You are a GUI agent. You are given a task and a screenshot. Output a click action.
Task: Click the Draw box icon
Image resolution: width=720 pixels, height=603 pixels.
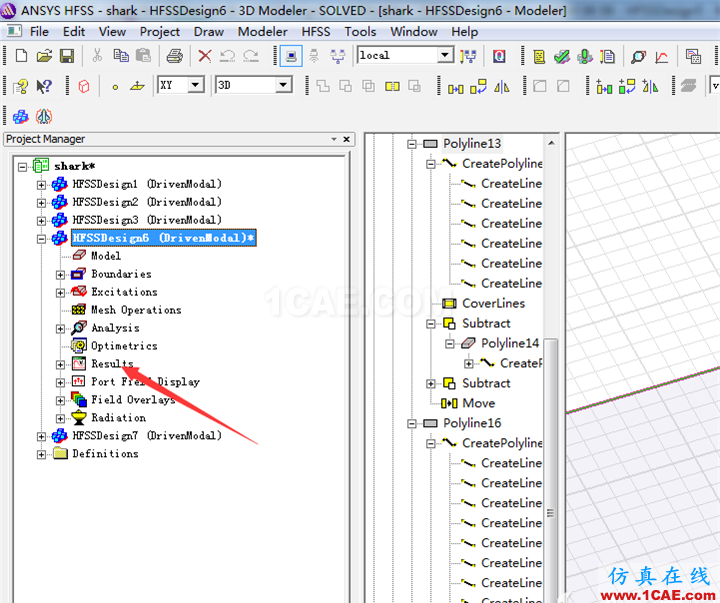84,86
